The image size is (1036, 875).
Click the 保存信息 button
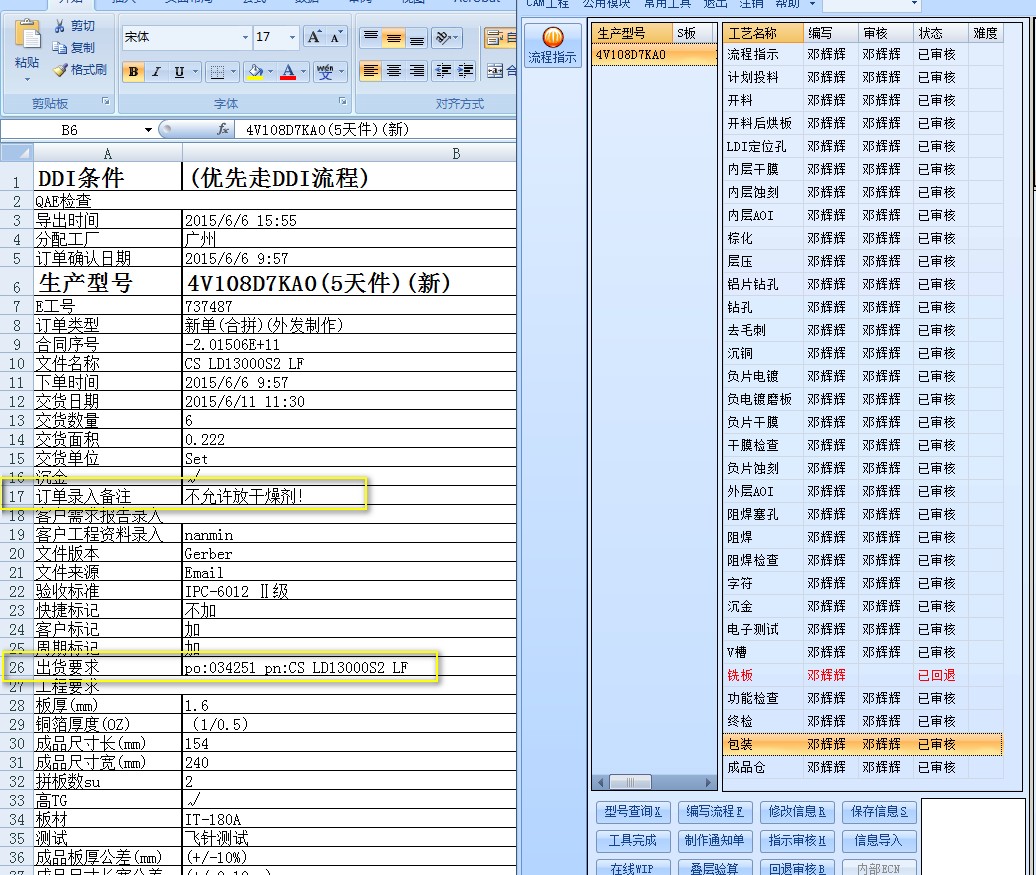pos(879,812)
